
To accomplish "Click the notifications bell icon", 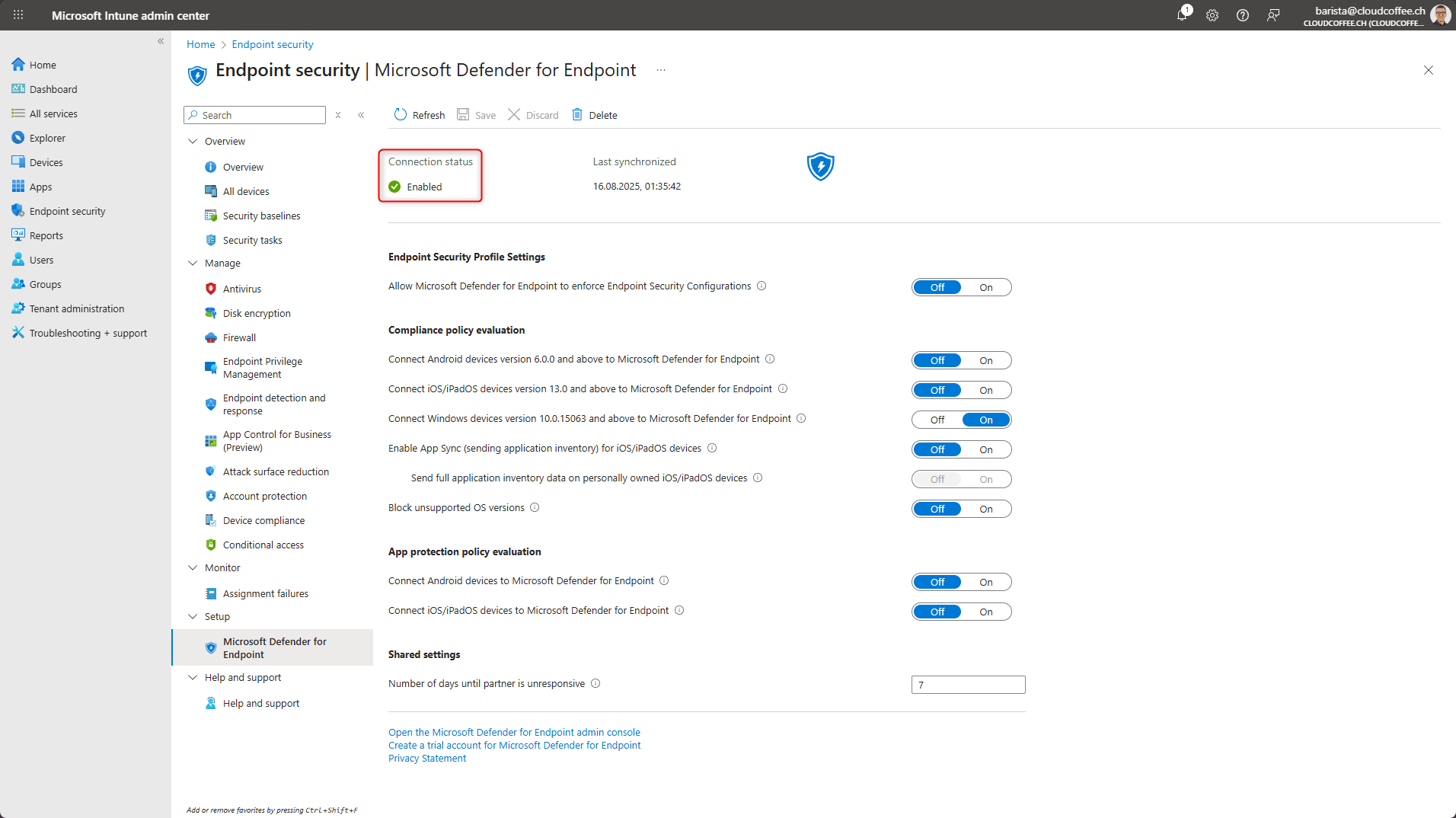I will (1182, 15).
